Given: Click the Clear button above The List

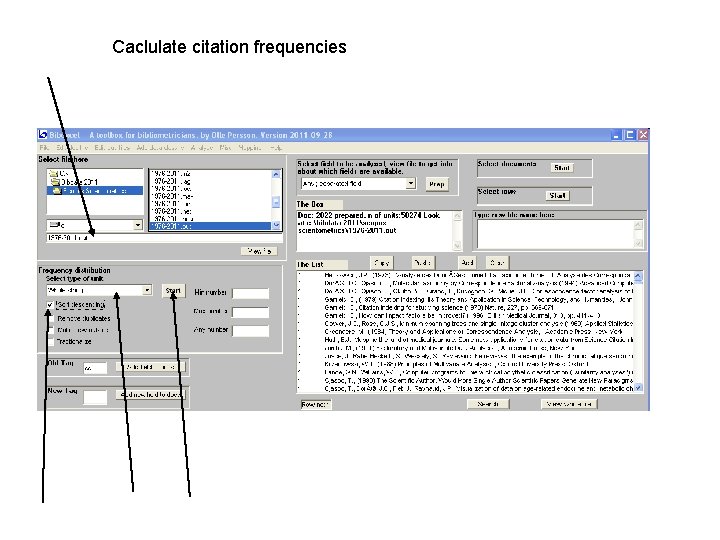Looking at the screenshot, I should pyautogui.click(x=497, y=263).
